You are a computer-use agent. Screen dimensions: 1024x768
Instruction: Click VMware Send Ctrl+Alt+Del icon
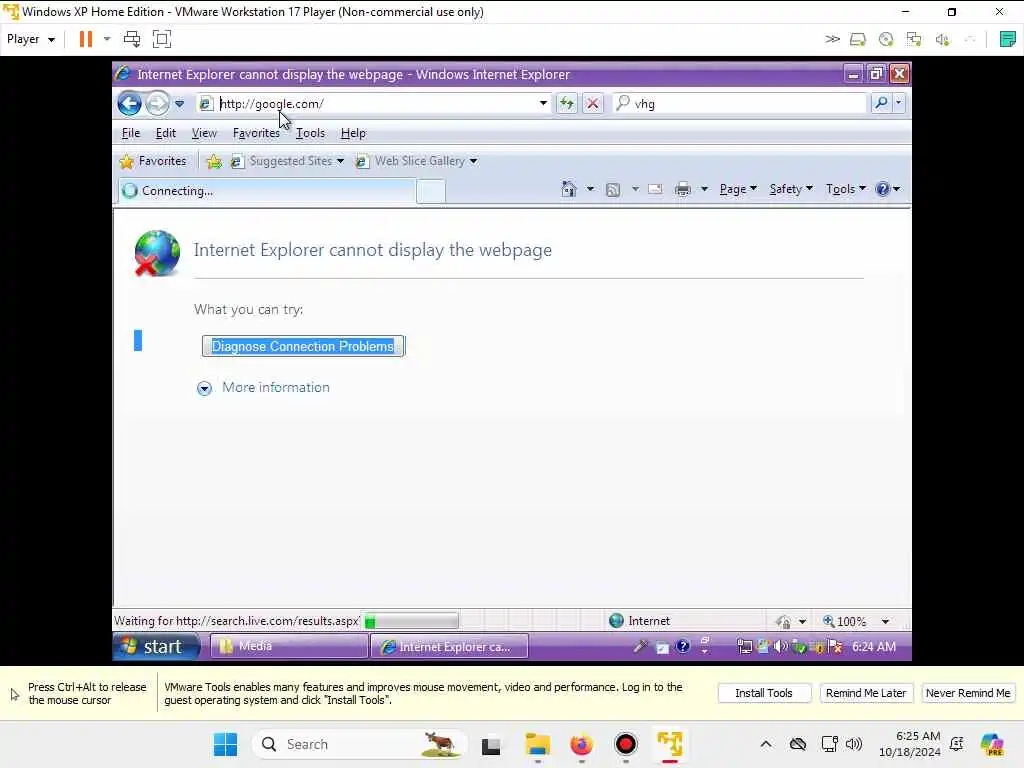(x=132, y=39)
